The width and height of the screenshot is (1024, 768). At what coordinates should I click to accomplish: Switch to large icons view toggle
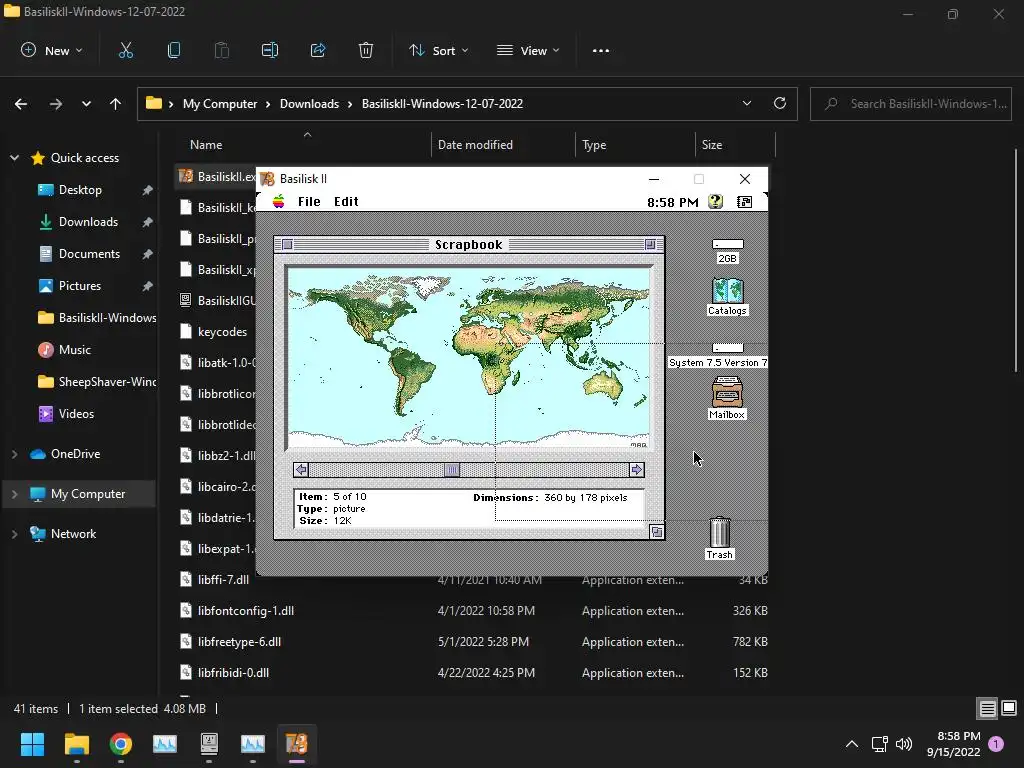(x=1007, y=709)
